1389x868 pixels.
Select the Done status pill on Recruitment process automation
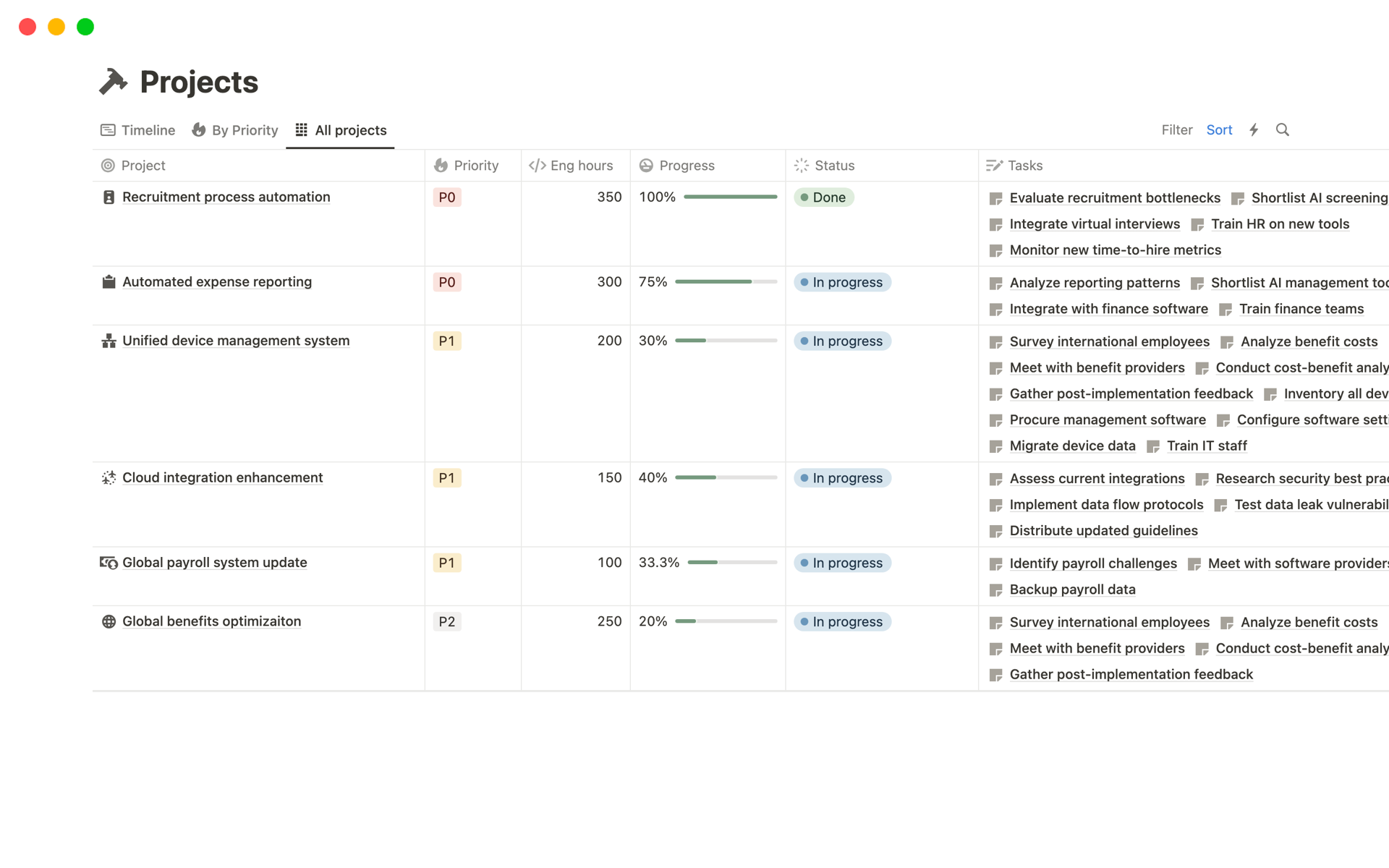click(824, 197)
